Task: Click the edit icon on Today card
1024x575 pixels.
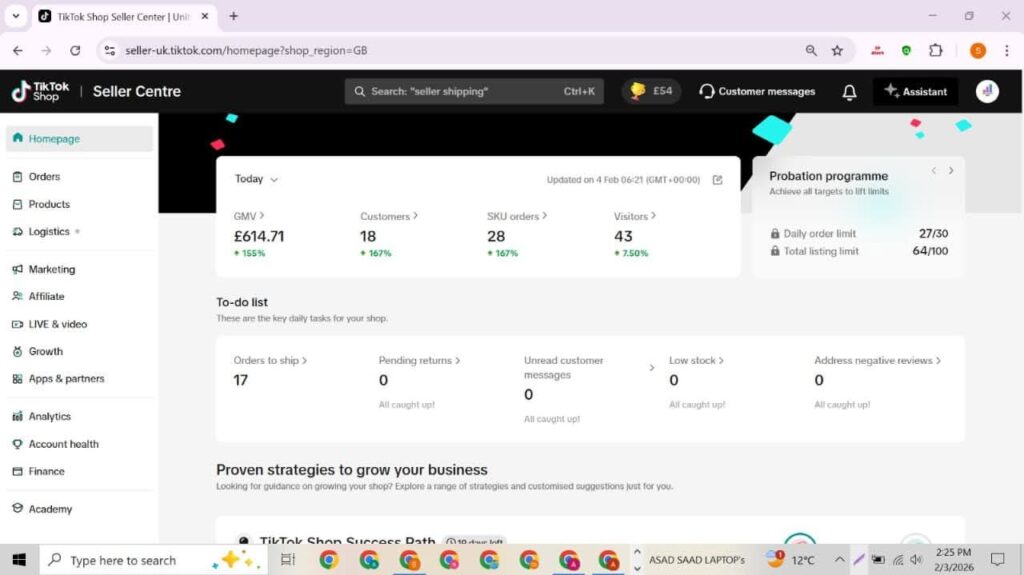Action: click(717, 180)
